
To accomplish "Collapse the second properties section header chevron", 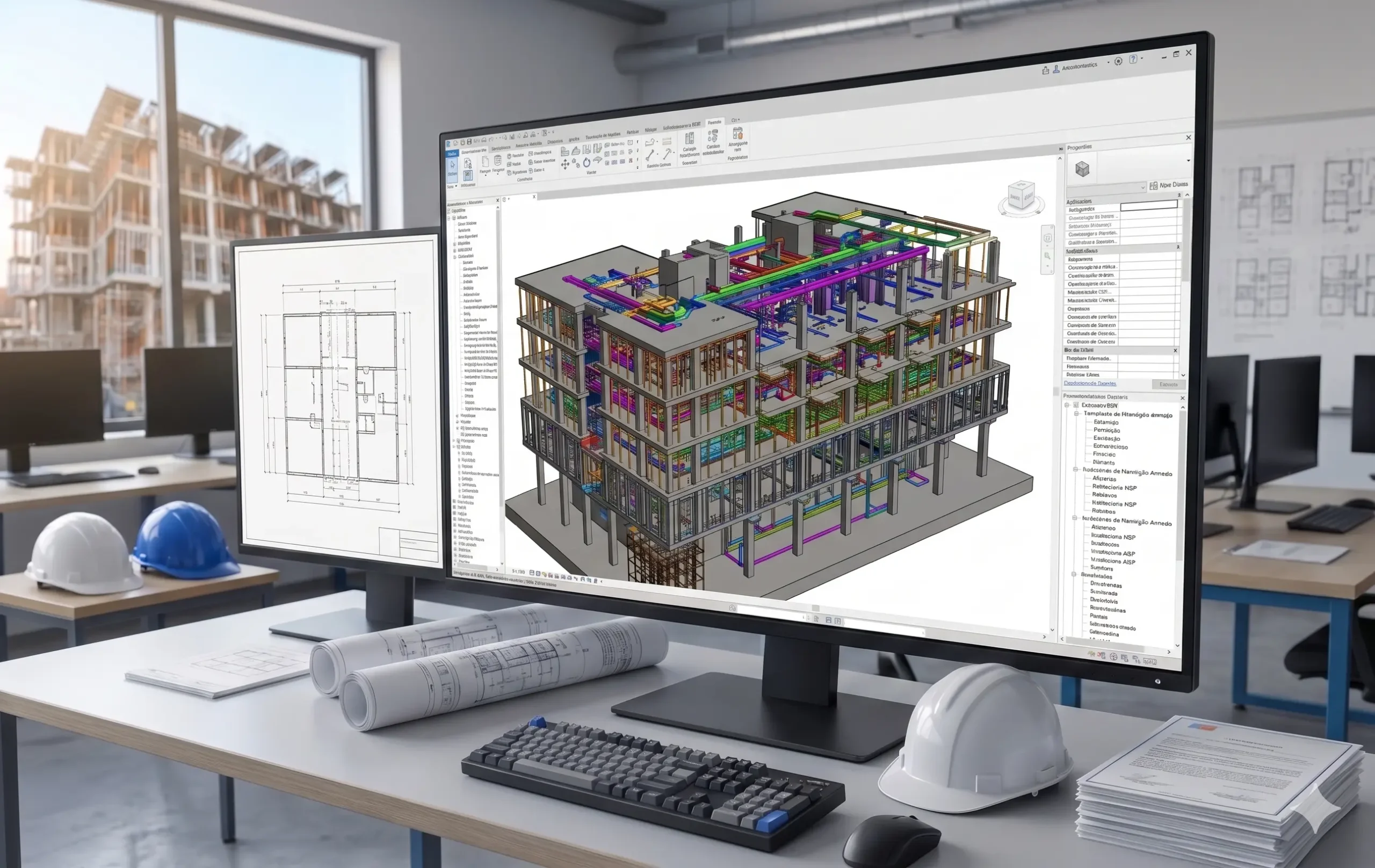I will point(1178,247).
